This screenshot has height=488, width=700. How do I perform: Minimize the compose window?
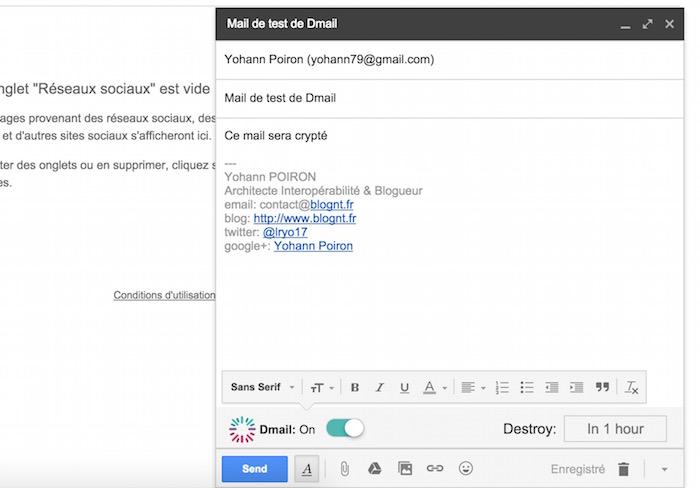(x=625, y=25)
